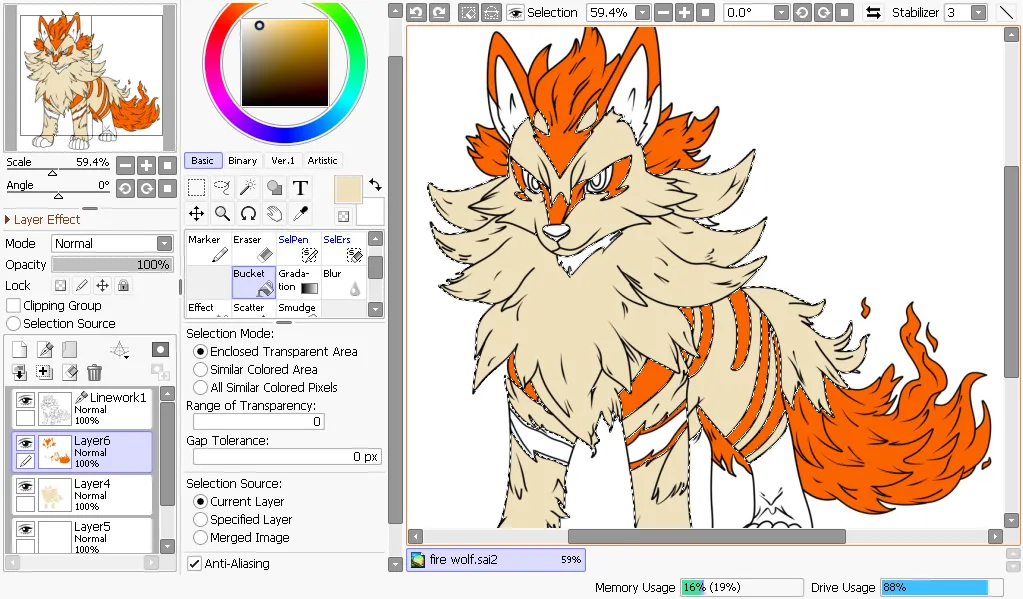Uncheck the Anti-Aliasing checkbox
The width and height of the screenshot is (1023, 599).
(x=194, y=564)
